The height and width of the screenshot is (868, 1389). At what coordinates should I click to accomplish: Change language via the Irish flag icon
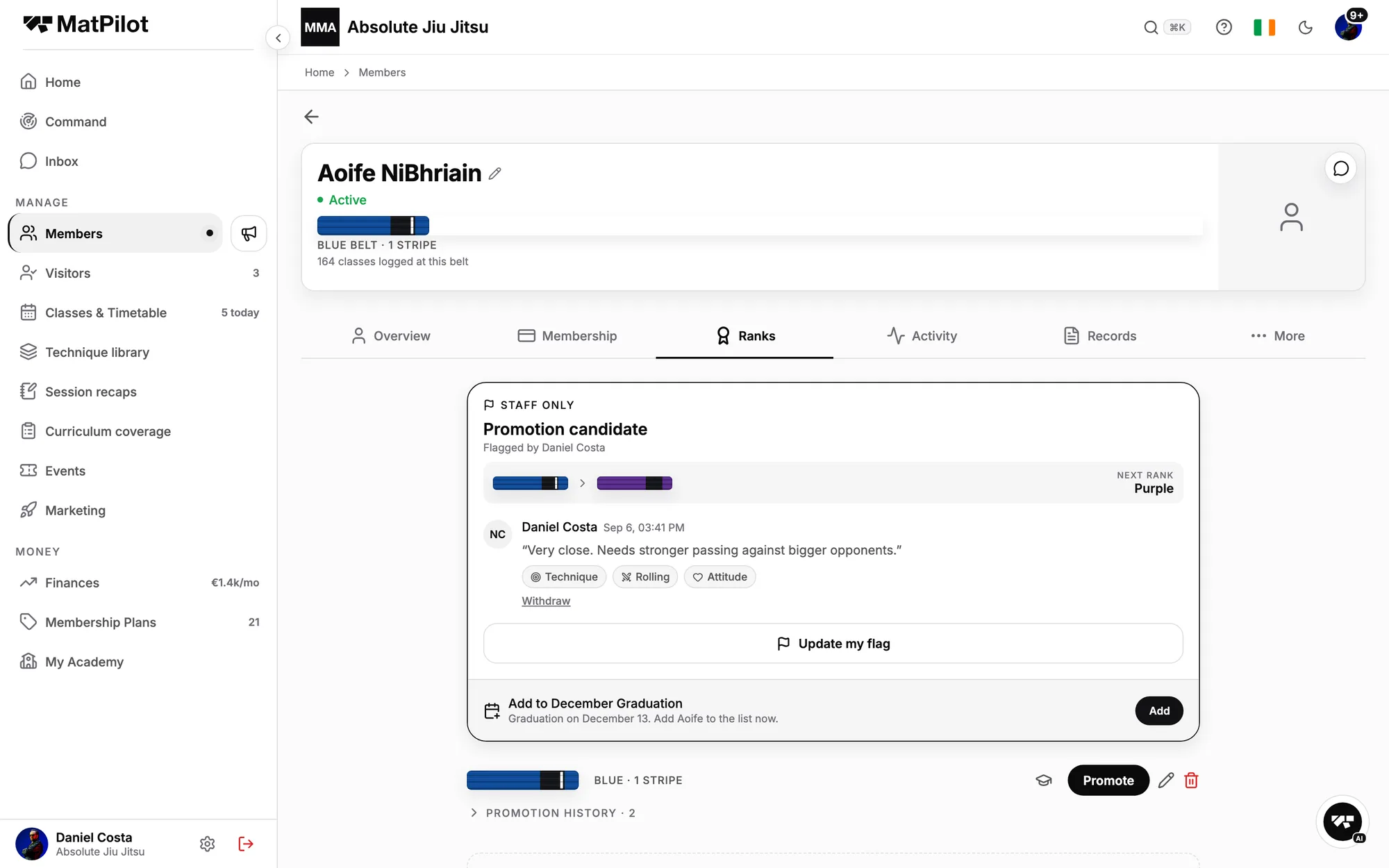point(1264,27)
